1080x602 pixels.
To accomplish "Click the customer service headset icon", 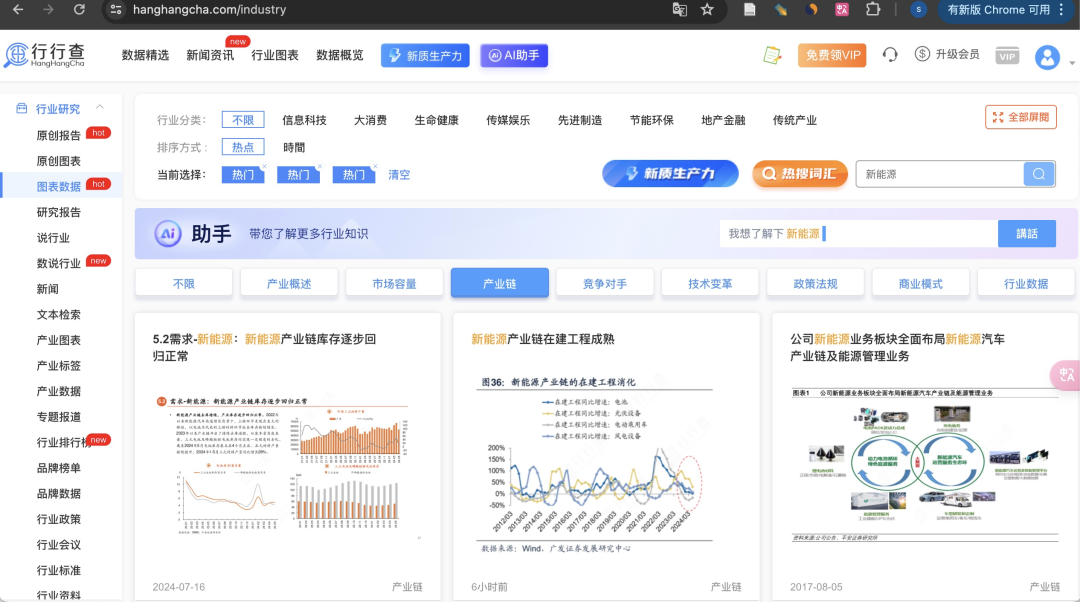I will click(x=890, y=55).
